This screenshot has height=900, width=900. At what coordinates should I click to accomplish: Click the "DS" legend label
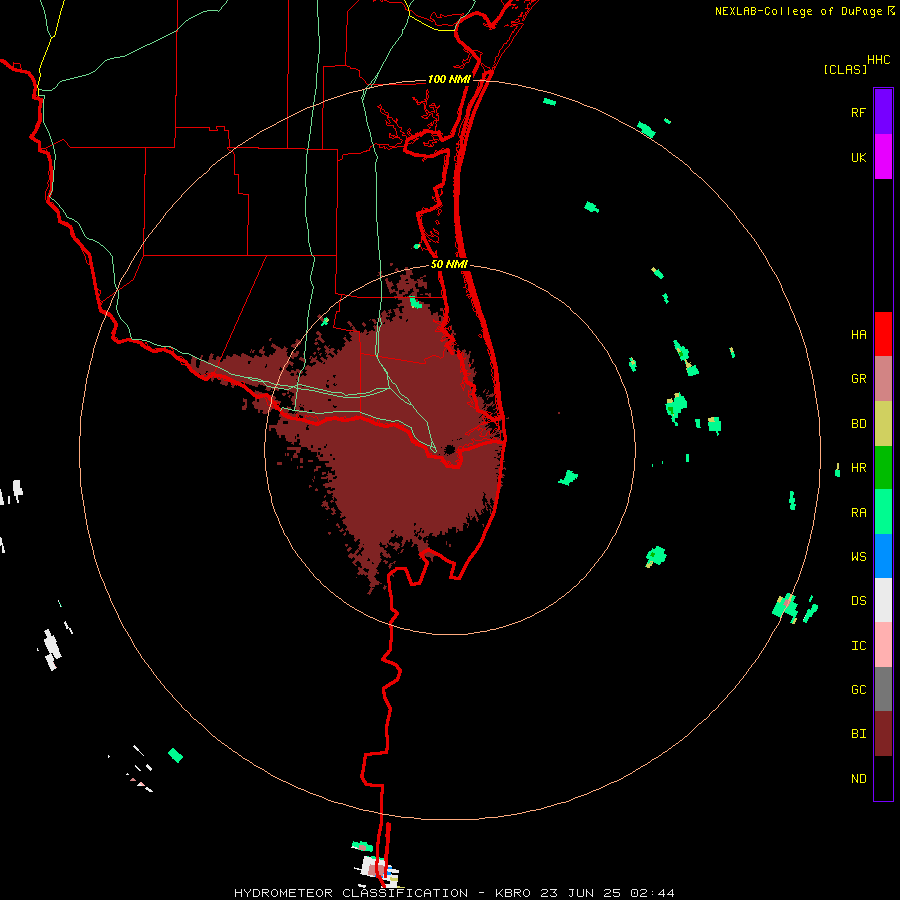tap(858, 600)
